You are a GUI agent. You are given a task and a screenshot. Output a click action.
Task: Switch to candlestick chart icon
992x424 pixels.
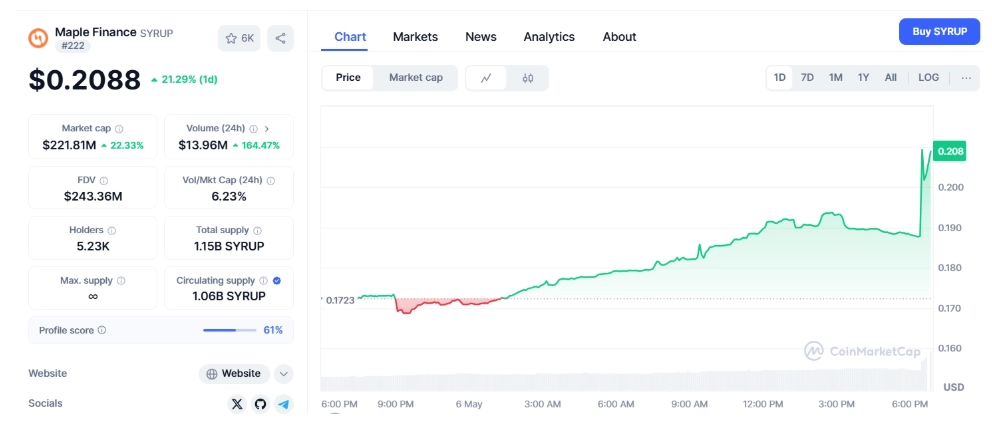point(528,78)
